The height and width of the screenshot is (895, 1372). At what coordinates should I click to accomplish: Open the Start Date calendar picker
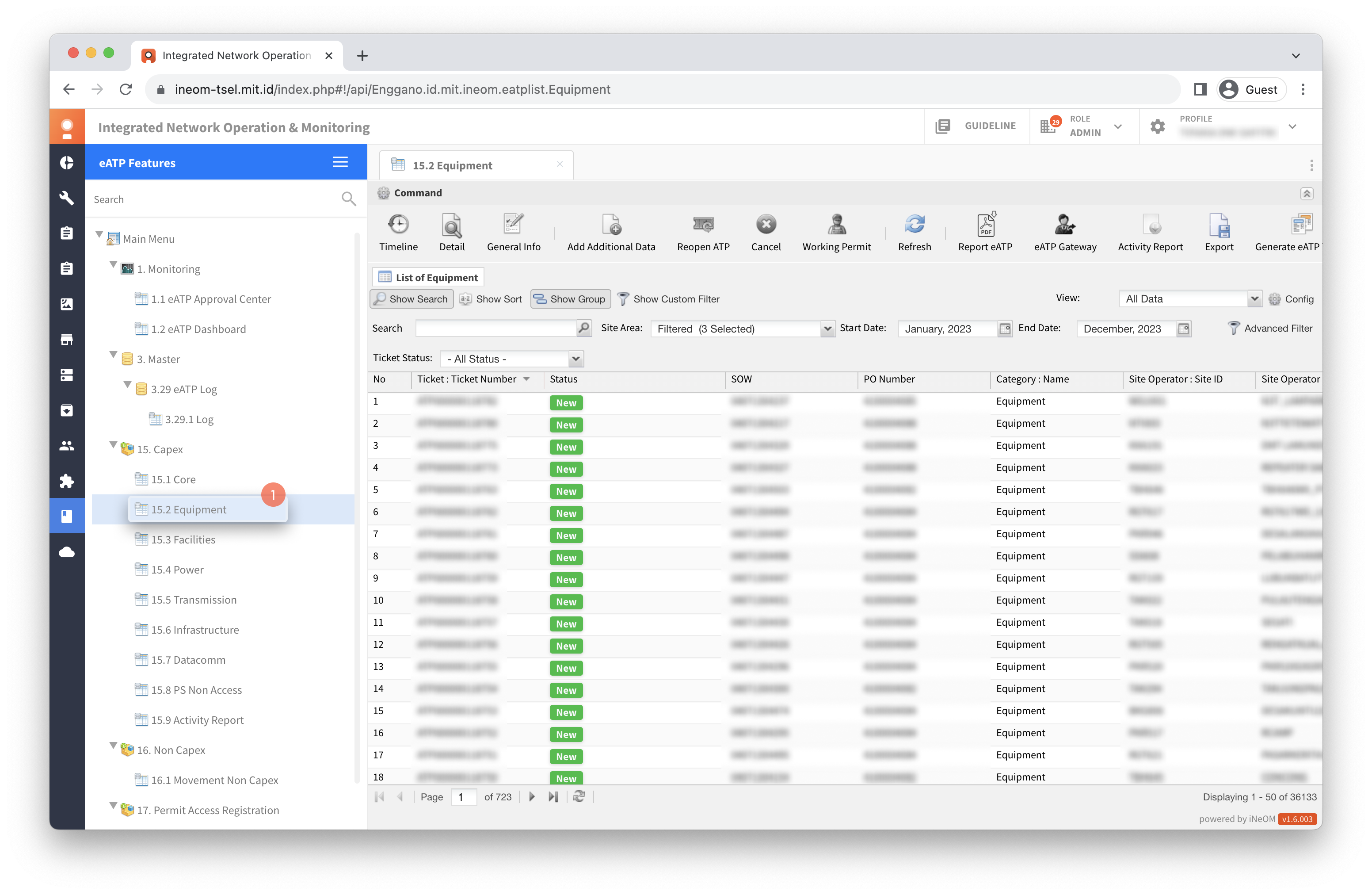point(1005,328)
